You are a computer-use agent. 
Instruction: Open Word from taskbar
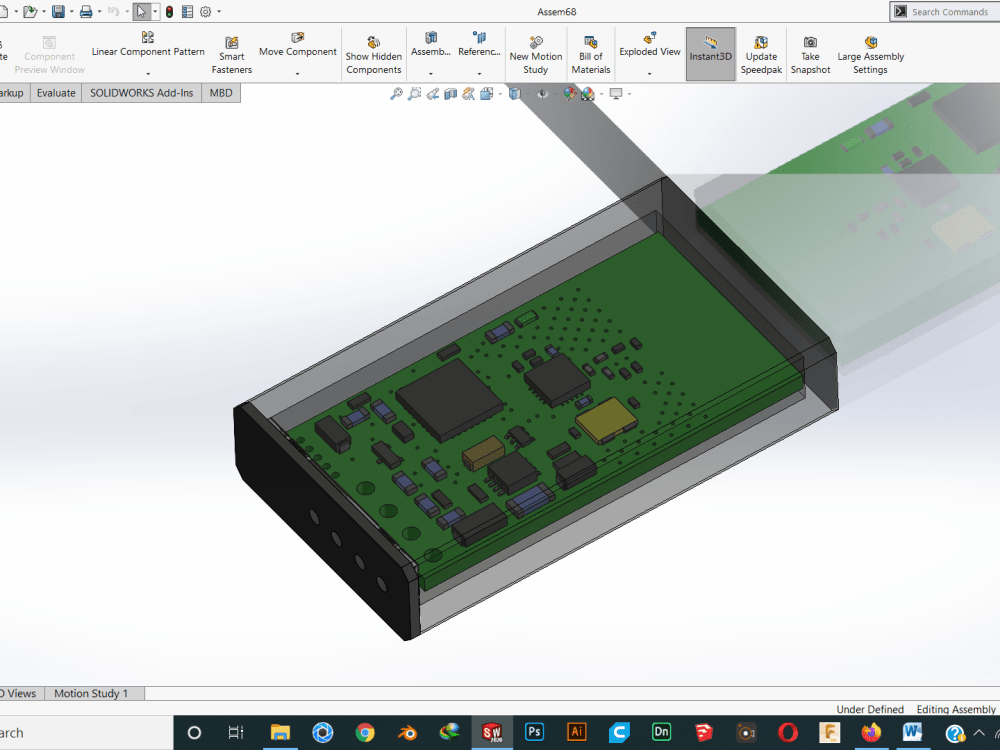(x=913, y=732)
